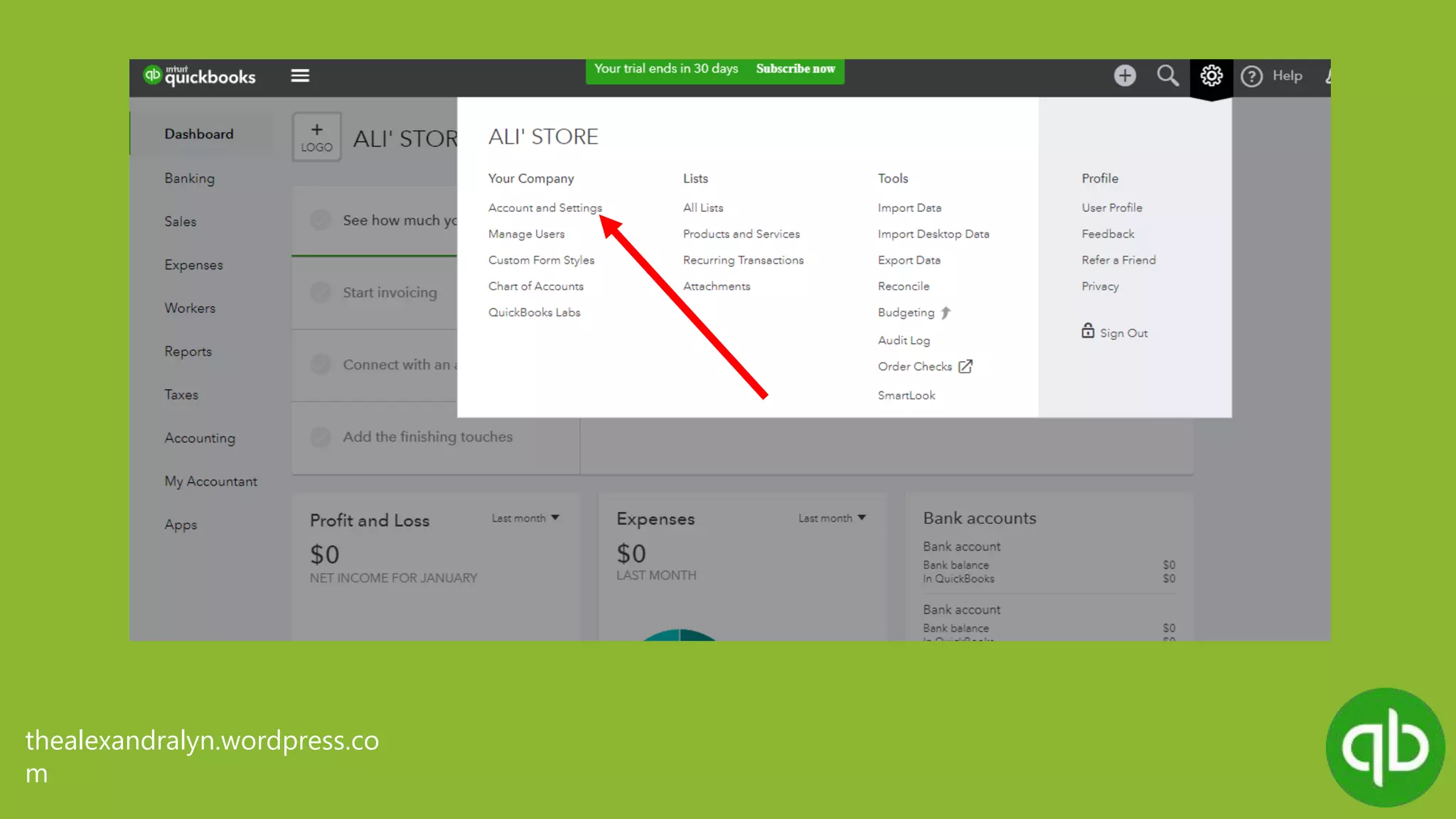
Task: Expand Expenses Last month dropdown
Action: pyautogui.click(x=832, y=518)
